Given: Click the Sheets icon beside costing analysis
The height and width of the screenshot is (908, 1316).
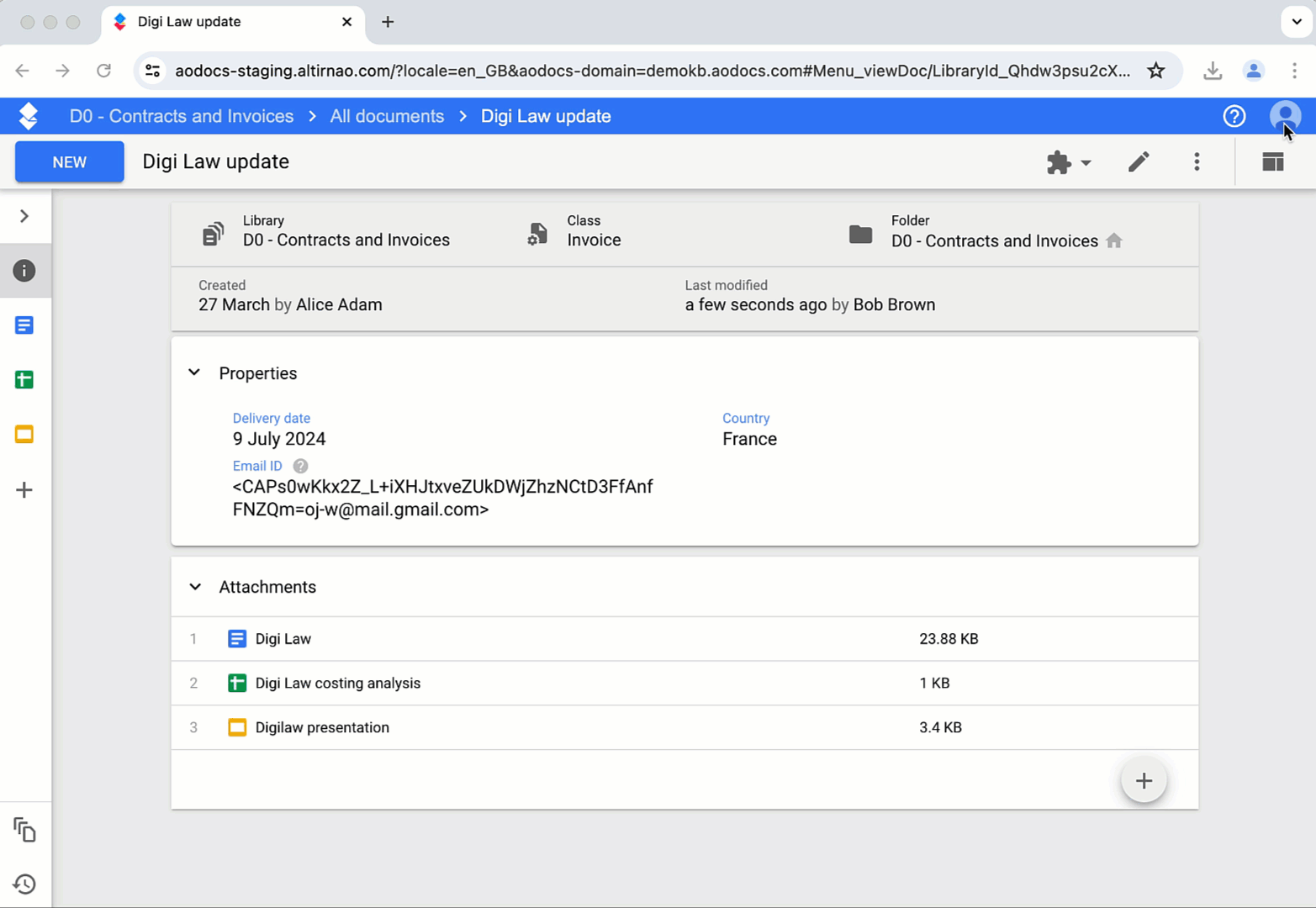Looking at the screenshot, I should (x=237, y=684).
